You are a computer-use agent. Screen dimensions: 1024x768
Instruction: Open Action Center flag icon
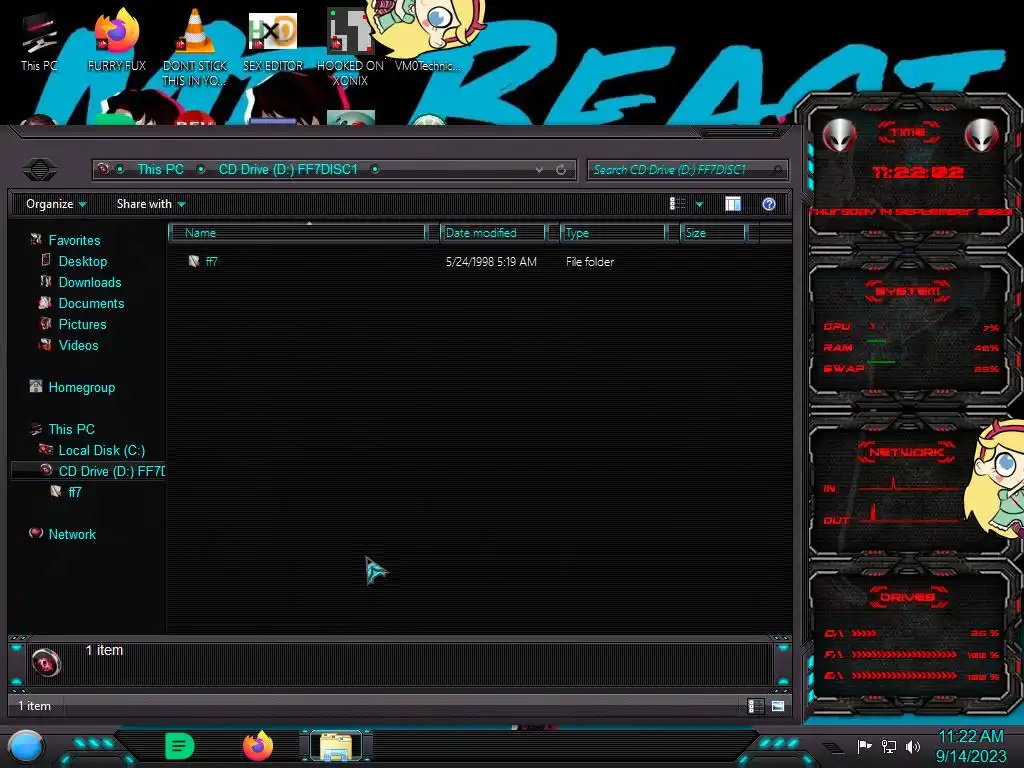pos(865,746)
